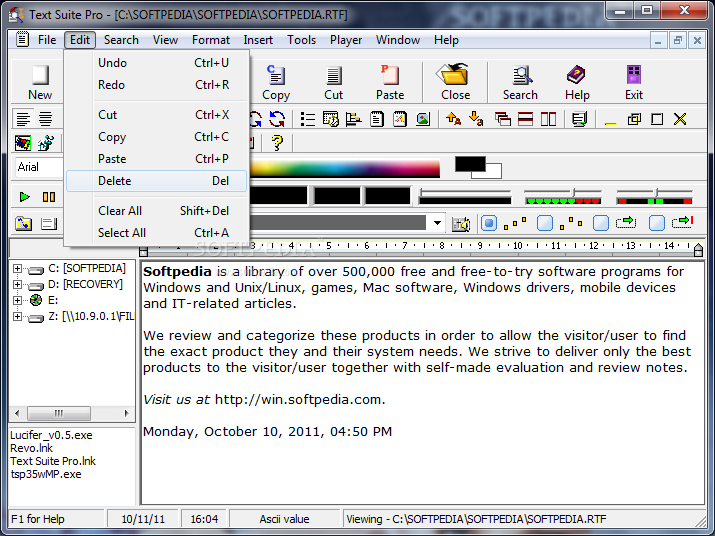Expand the C: [SOFTPEDIA] drive node
The height and width of the screenshot is (536, 715).
(17, 268)
